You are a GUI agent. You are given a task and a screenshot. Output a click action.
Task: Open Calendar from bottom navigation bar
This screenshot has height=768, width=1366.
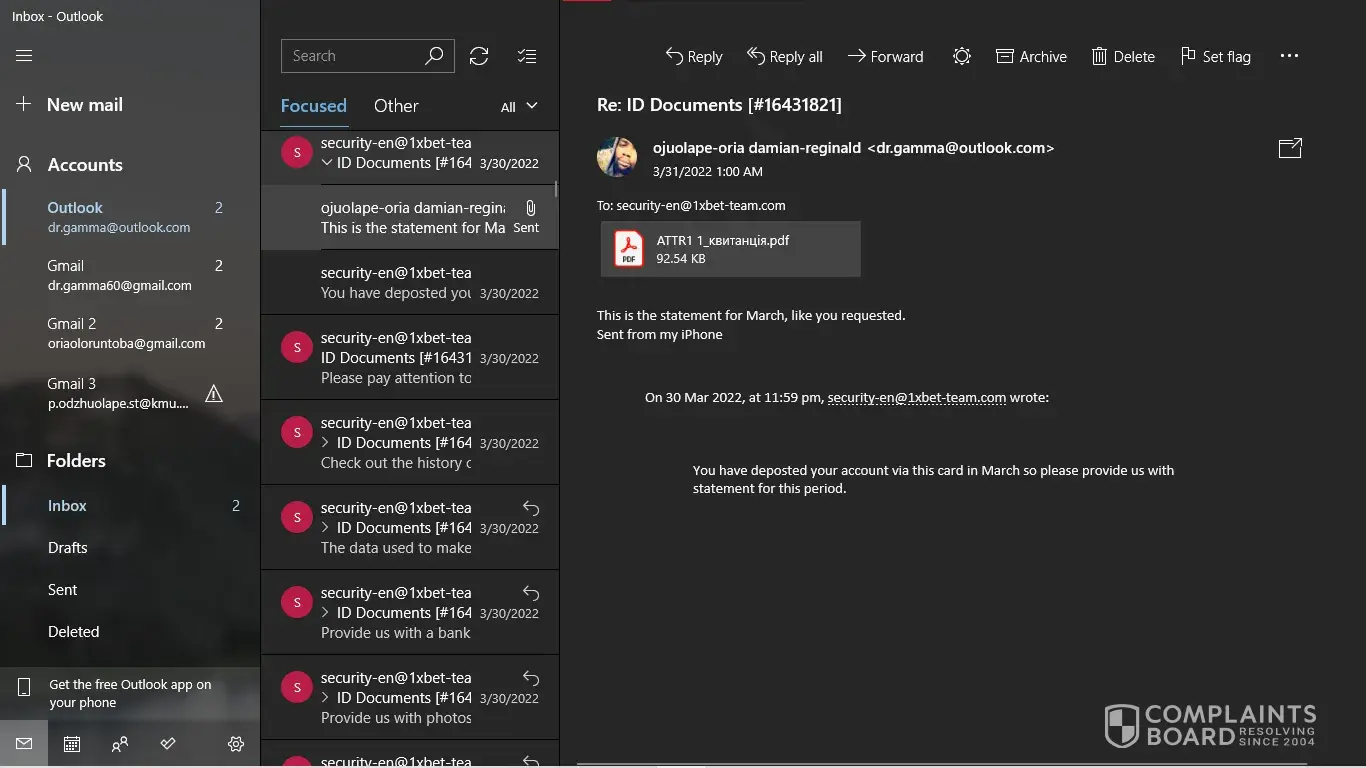tap(72, 744)
